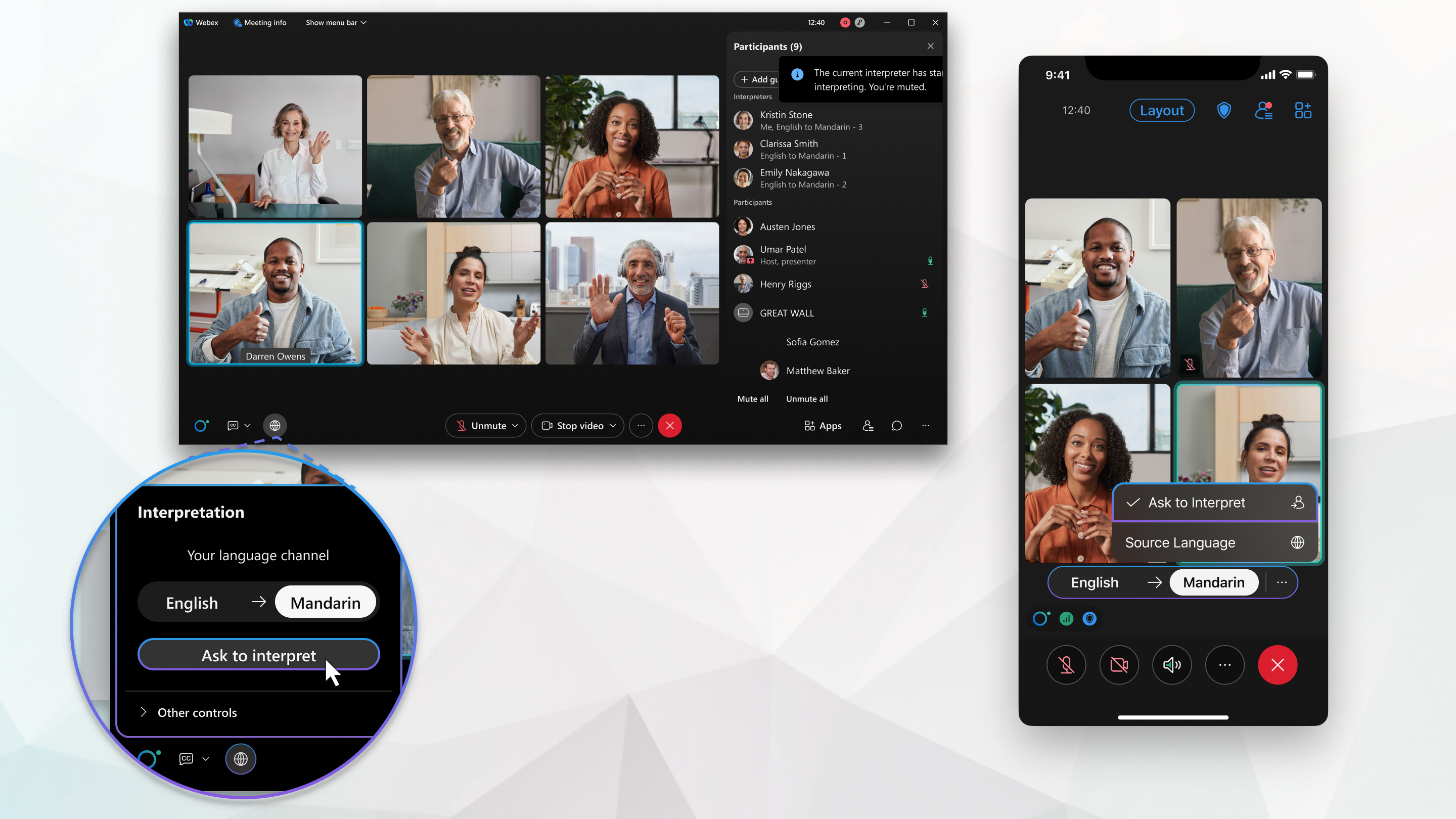Click the interpretation/language globe icon
Screen dimensions: 1456x819
click(x=275, y=425)
